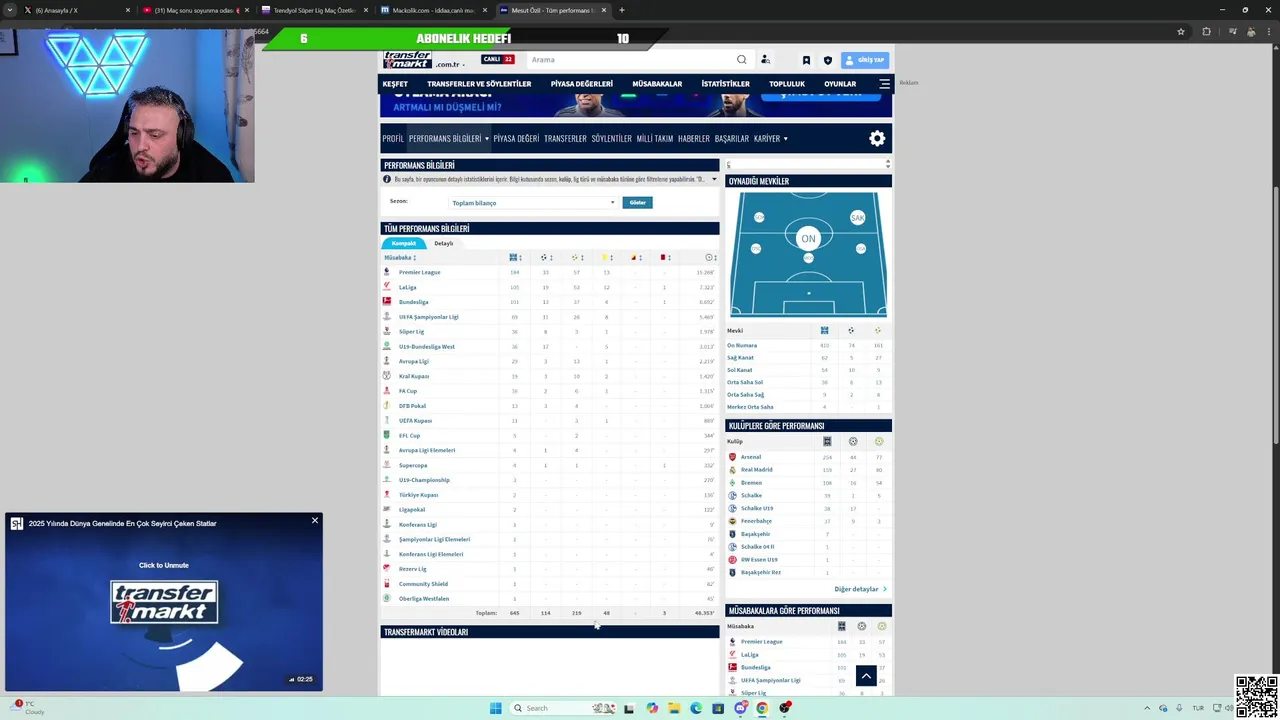This screenshot has height=720, width=1280.
Task: Open a new browser tab
Action: coord(622,10)
